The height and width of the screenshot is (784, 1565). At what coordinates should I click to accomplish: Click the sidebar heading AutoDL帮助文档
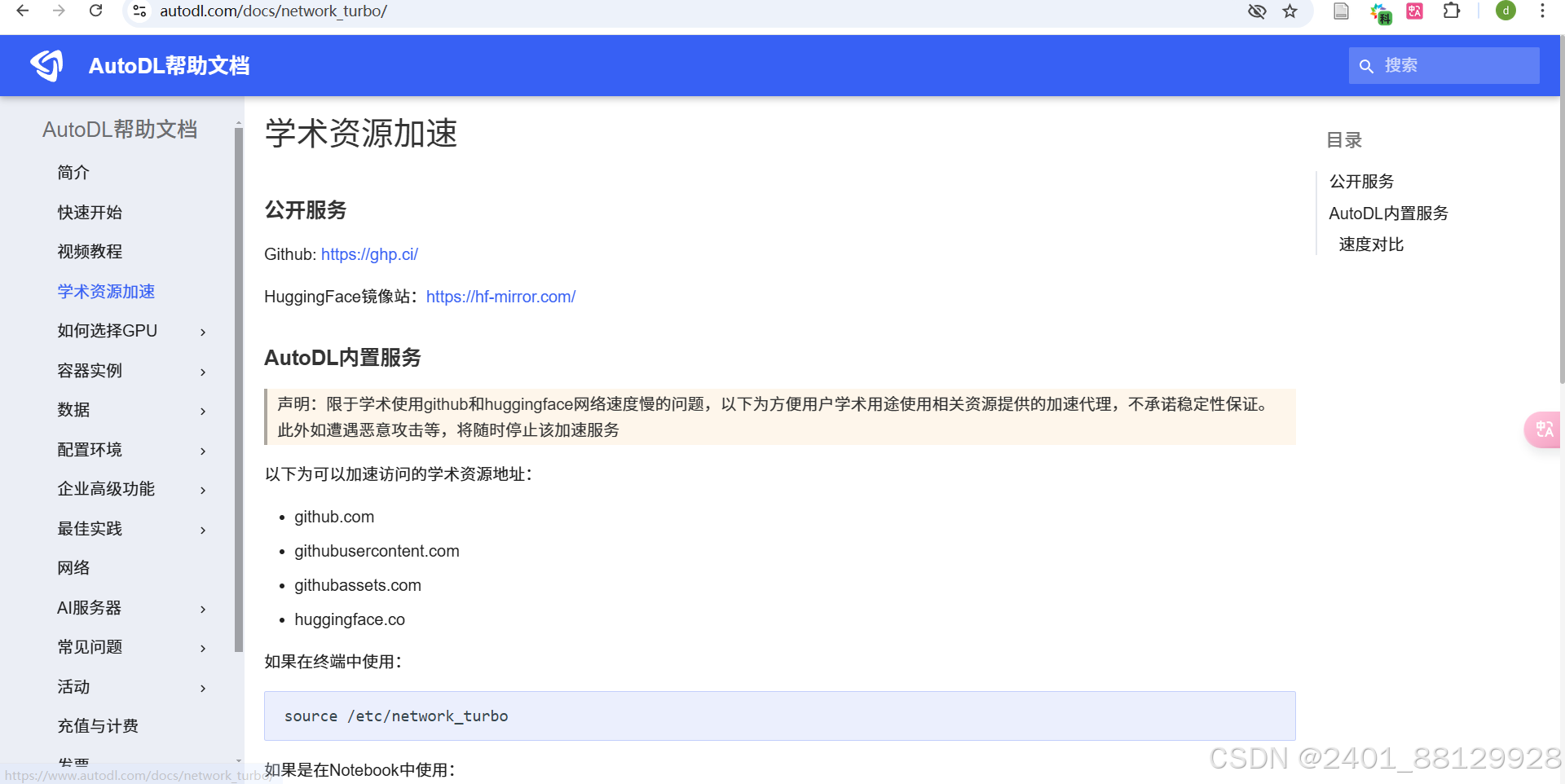(120, 130)
